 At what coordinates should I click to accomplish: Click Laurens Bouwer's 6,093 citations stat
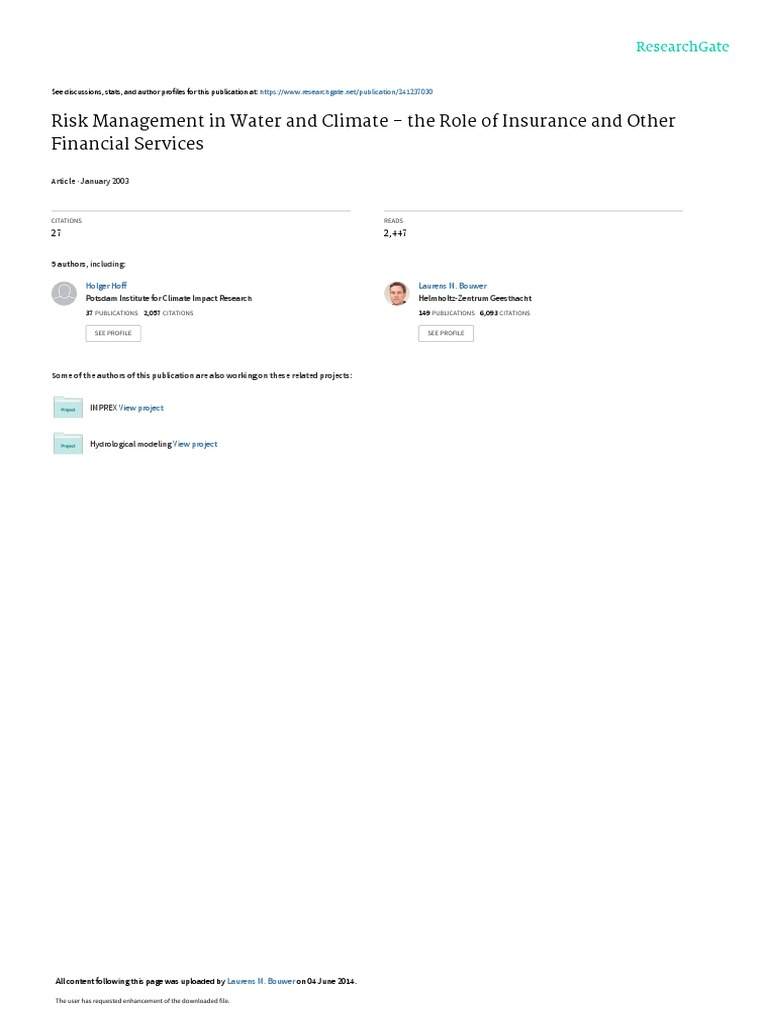coord(505,313)
